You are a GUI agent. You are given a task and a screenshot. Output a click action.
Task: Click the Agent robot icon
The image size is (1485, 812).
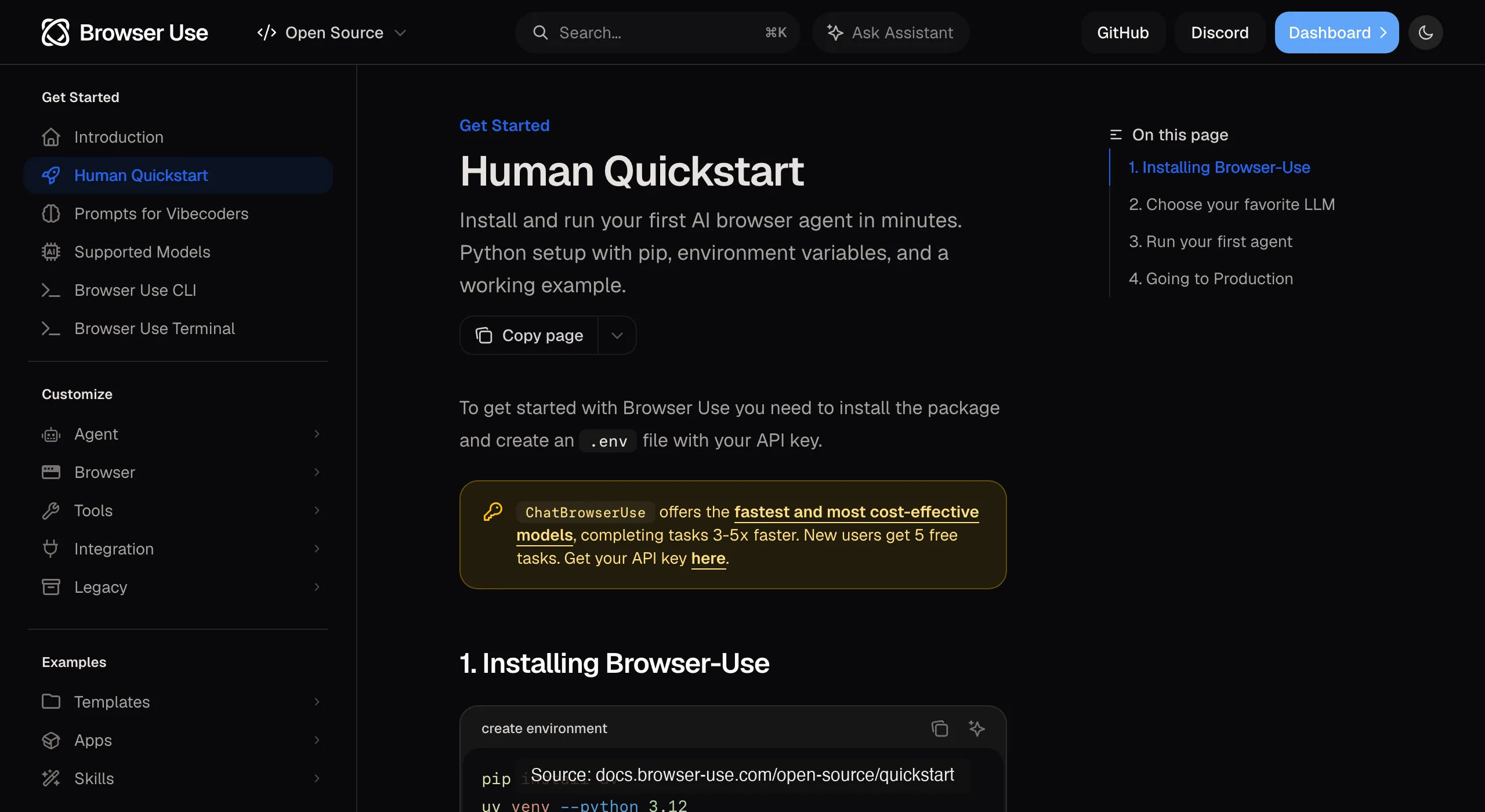[51, 434]
